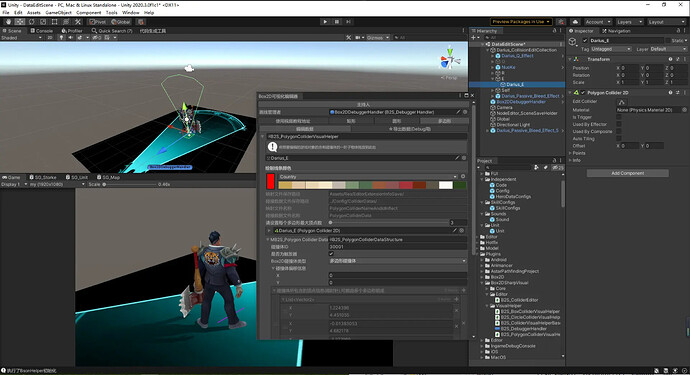Click the cloud Collab icon
Image resolution: width=690 pixels, height=375 pixels.
pyautogui.click(x=575, y=22)
